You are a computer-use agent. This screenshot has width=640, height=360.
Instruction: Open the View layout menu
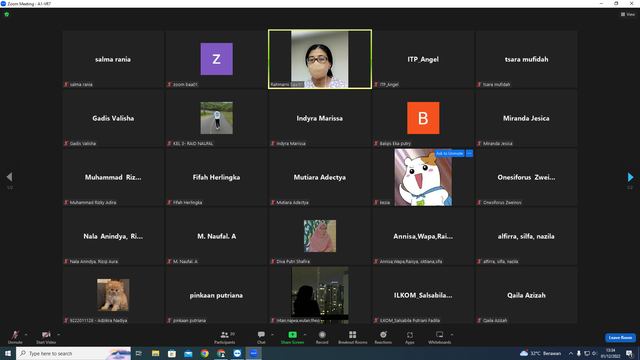click(x=628, y=14)
